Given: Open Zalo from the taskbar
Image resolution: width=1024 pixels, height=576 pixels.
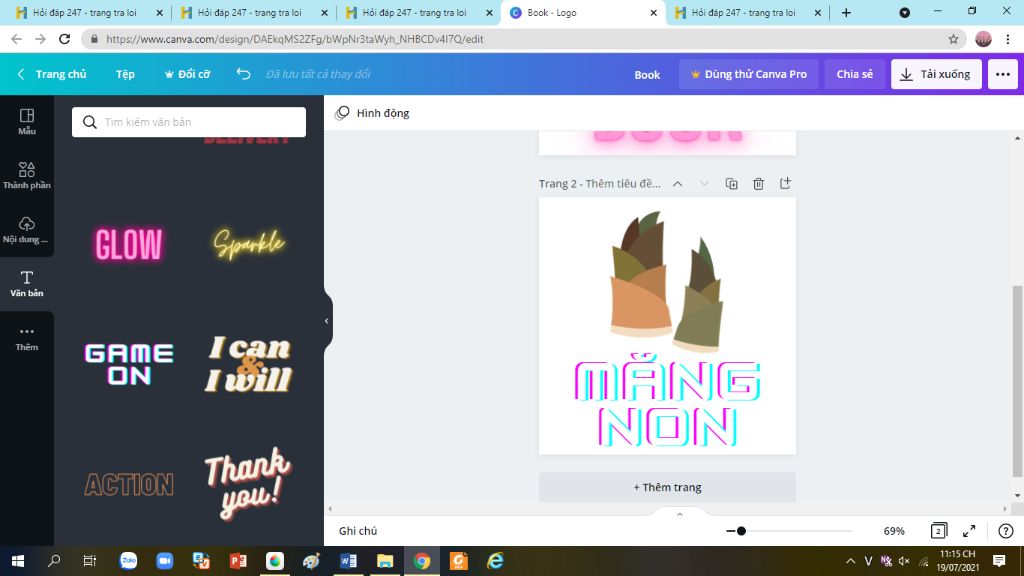Looking at the screenshot, I should pos(129,561).
